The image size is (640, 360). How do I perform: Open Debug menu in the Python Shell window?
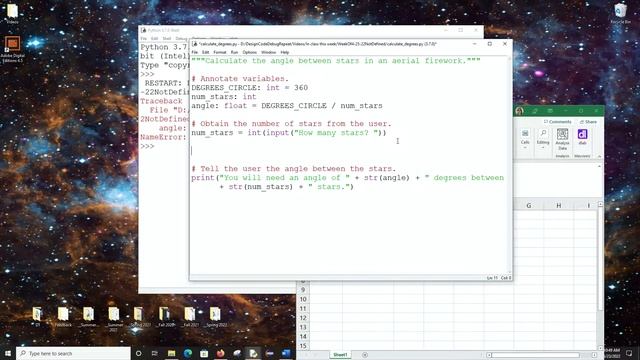[181, 38]
